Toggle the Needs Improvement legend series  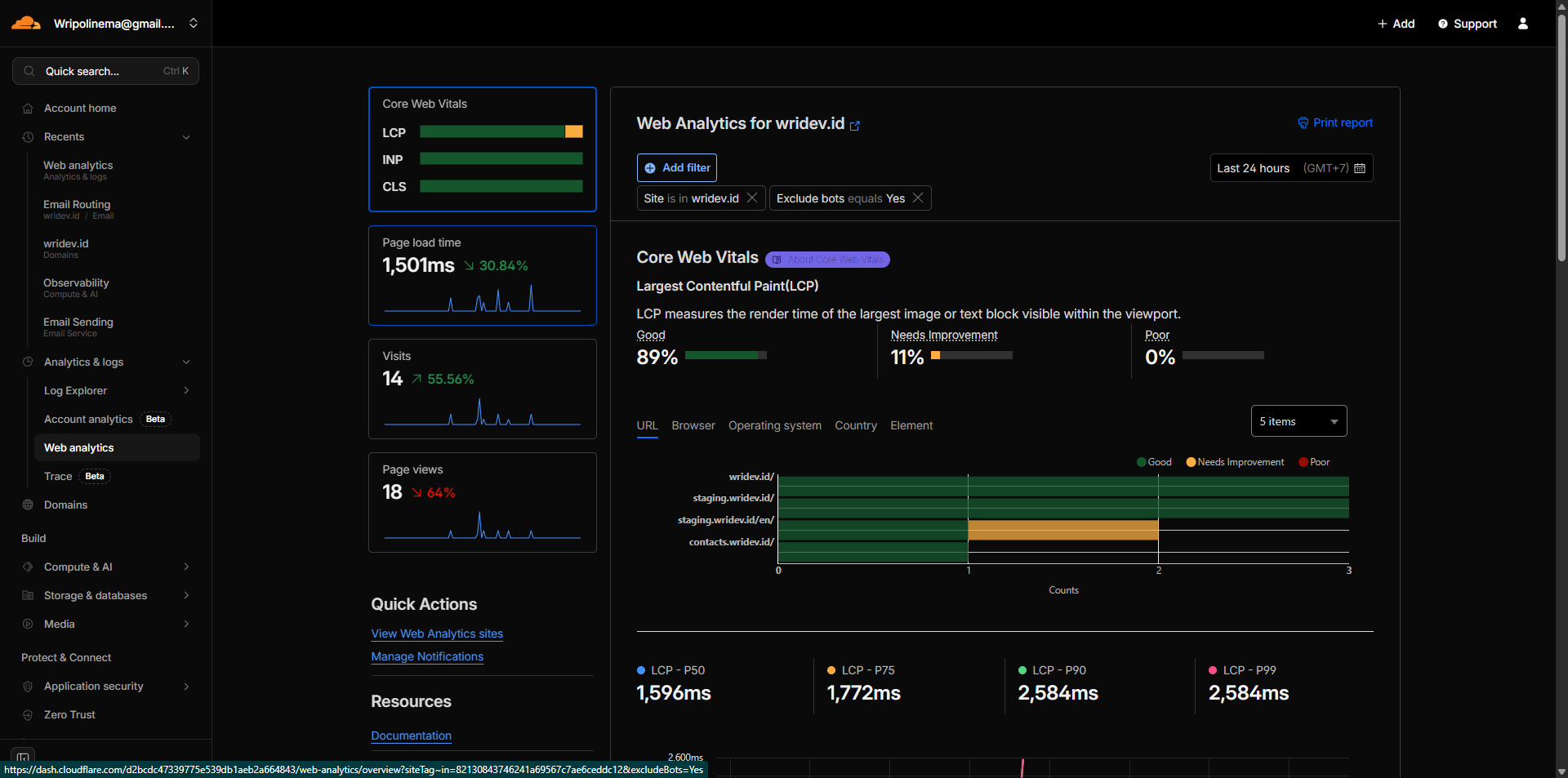point(1234,462)
